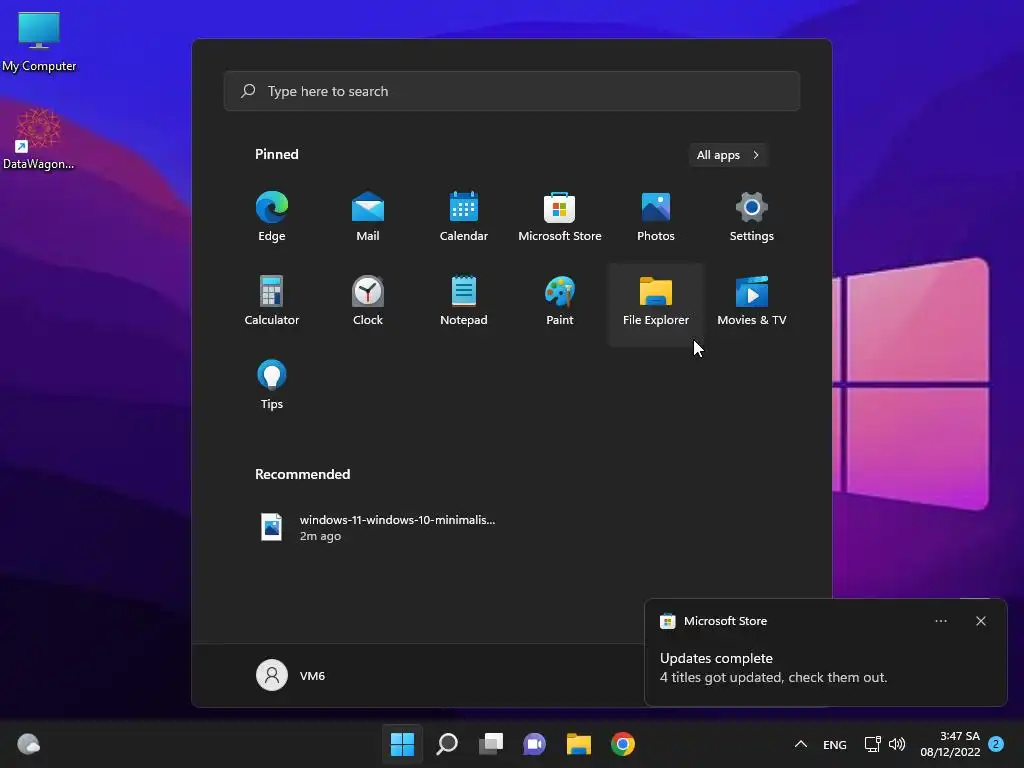
Task: Open the weather widgets button
Action: coord(29,744)
